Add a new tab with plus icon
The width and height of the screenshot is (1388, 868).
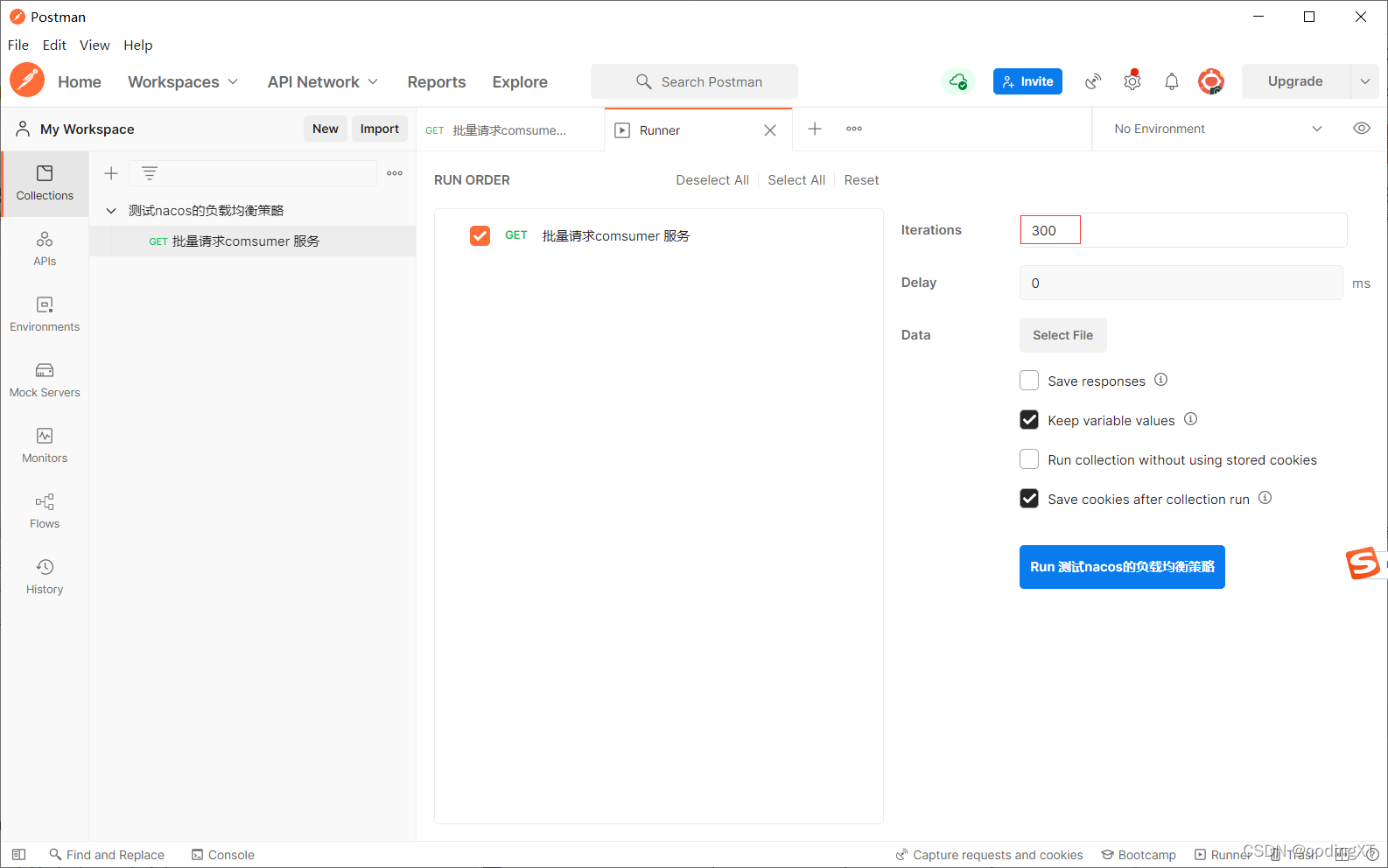pos(815,129)
